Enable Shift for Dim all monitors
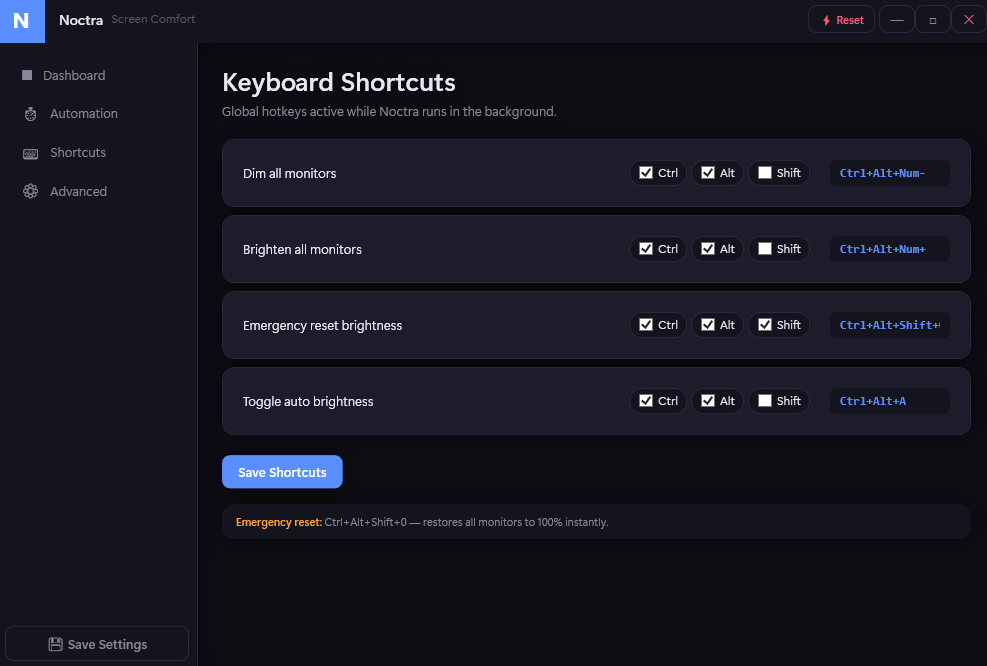Viewport: 987px width, 666px height. pos(764,172)
